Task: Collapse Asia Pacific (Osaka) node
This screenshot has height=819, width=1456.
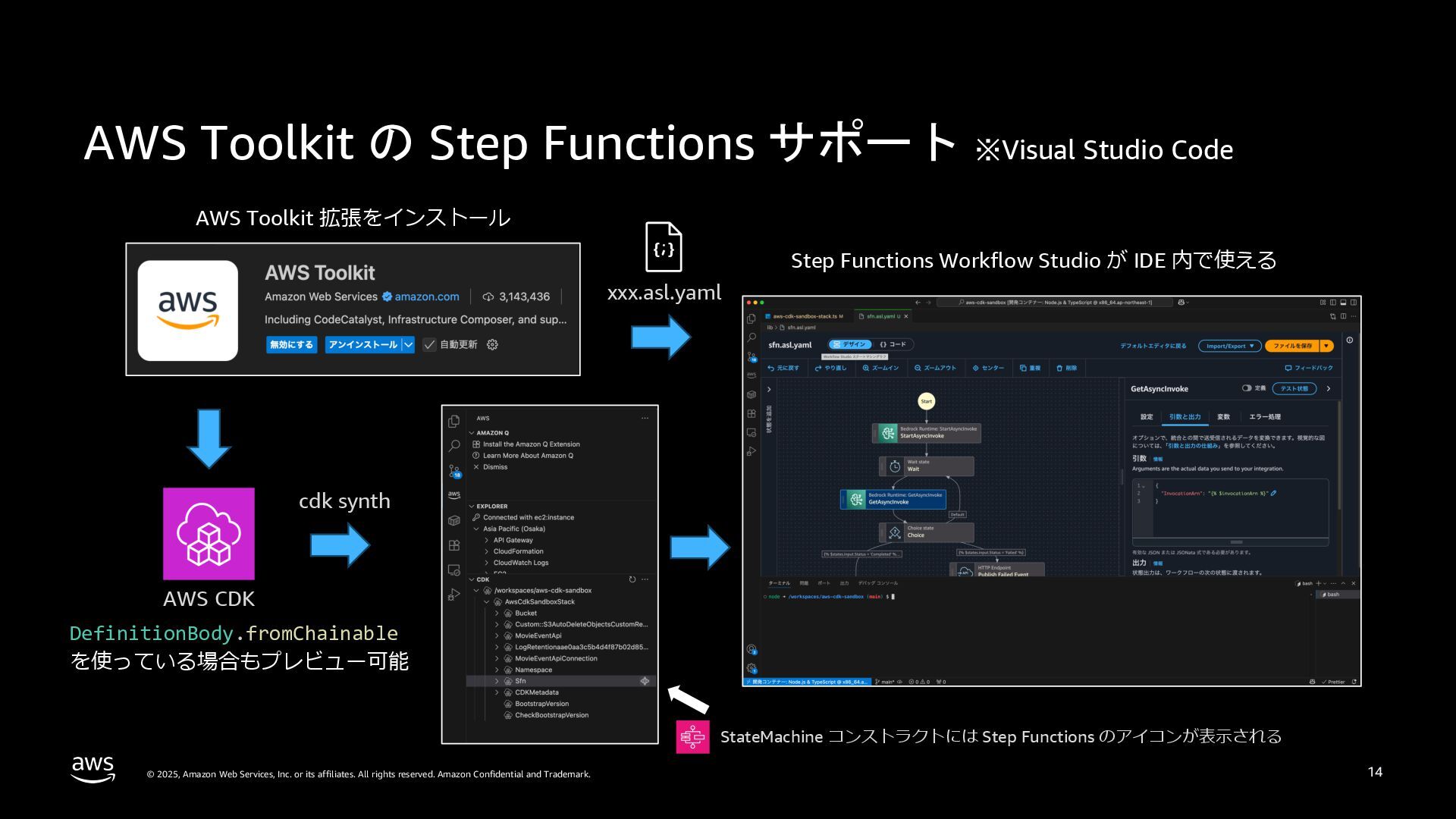Action: [476, 529]
